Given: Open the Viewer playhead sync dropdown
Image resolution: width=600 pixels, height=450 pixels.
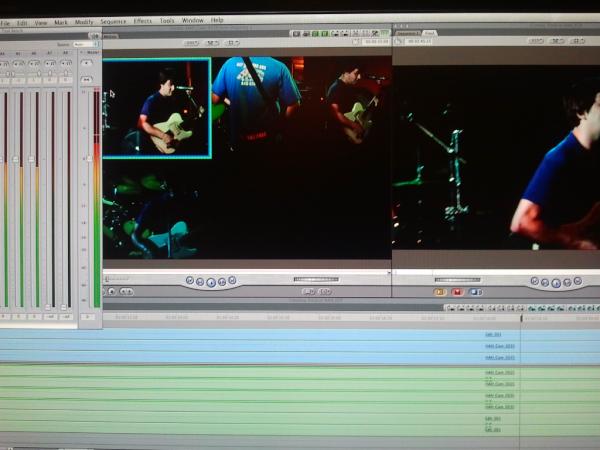Looking at the screenshot, I should point(212,43).
